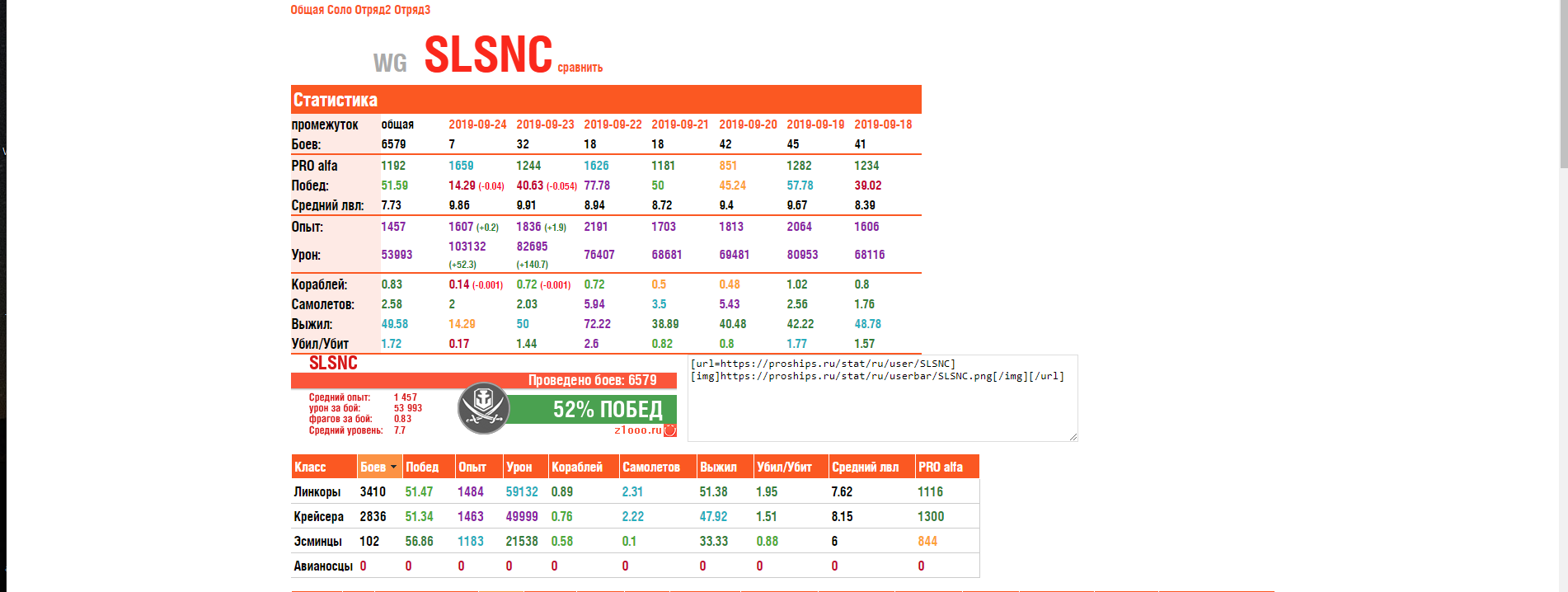Click the crossed-swords ship emblem in userbar
The height and width of the screenshot is (592, 1568).
484,408
